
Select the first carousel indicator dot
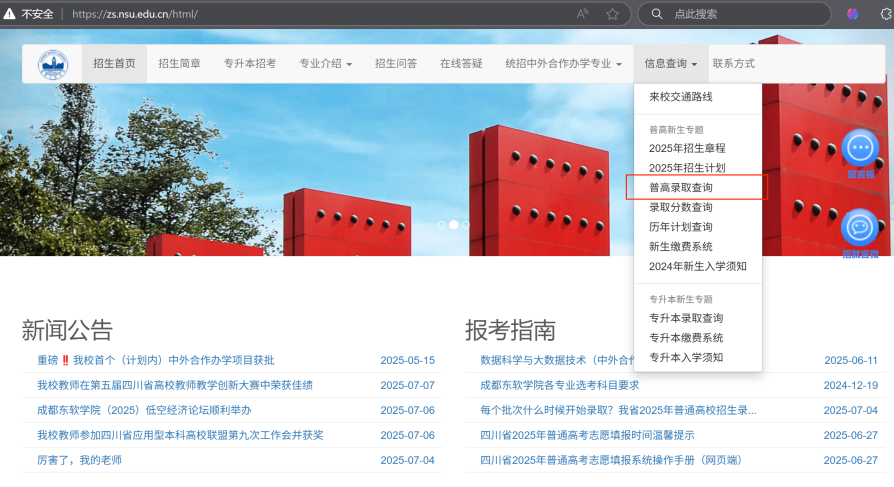(x=441, y=225)
